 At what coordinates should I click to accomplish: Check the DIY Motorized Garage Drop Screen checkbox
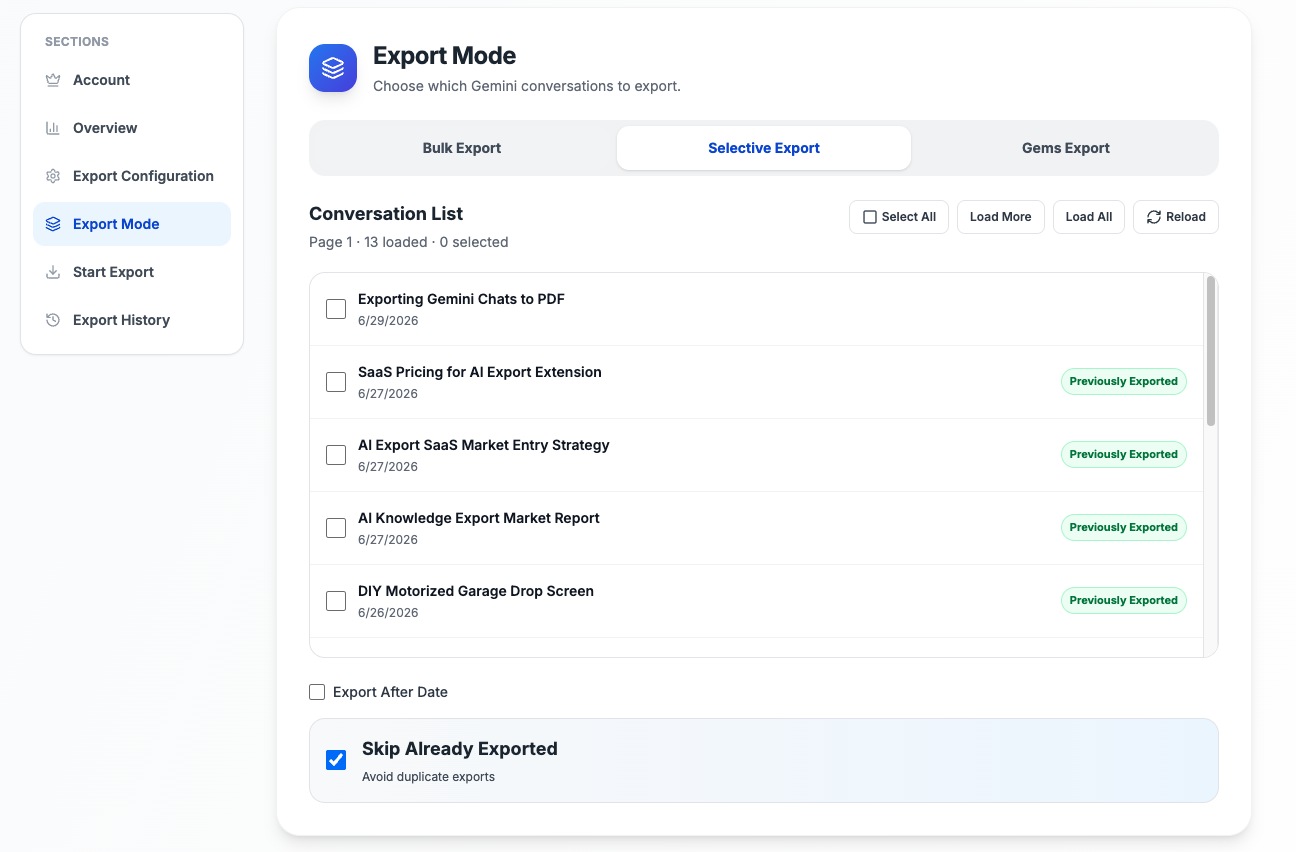[336, 601]
